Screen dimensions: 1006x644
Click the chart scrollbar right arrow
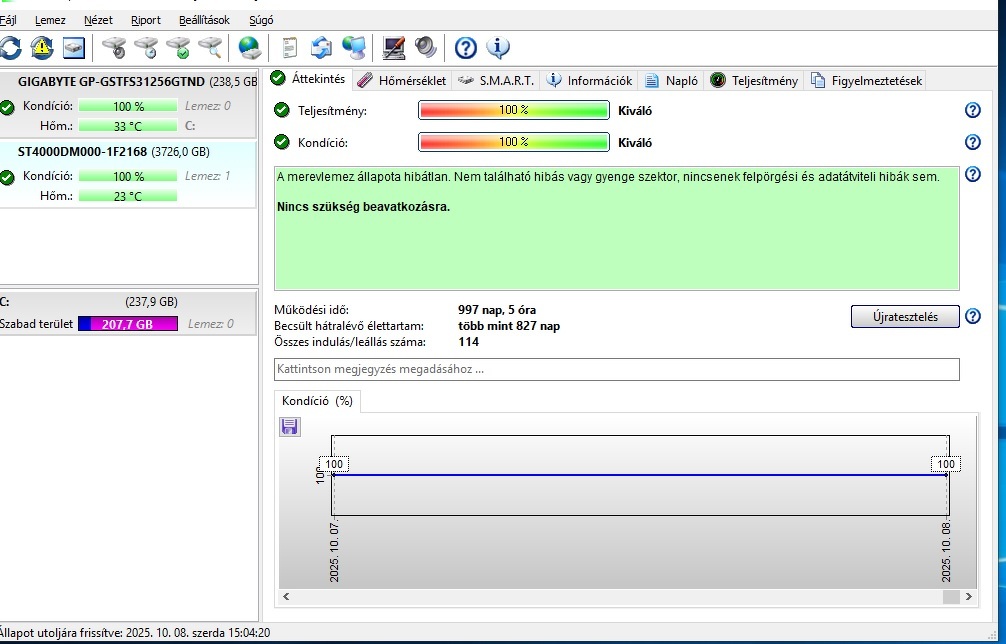pos(968,597)
